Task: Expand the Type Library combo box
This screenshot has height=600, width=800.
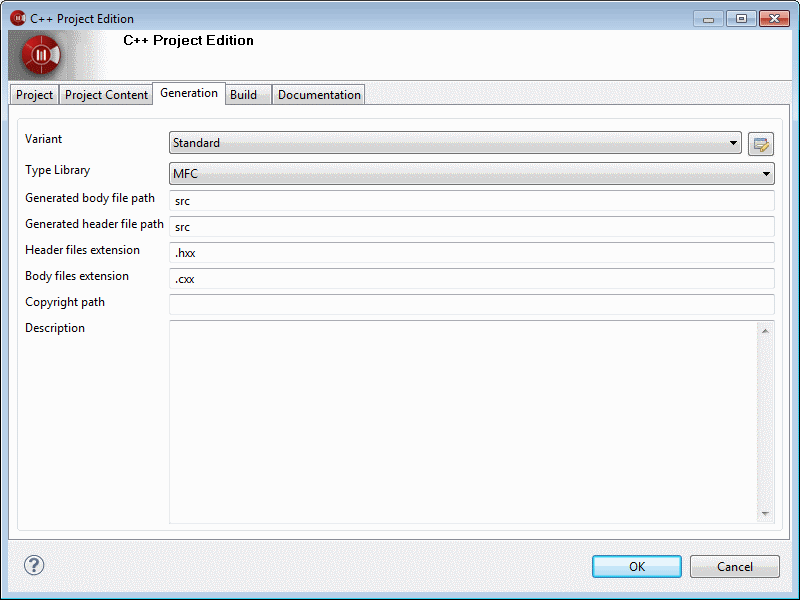Action: point(472,174)
